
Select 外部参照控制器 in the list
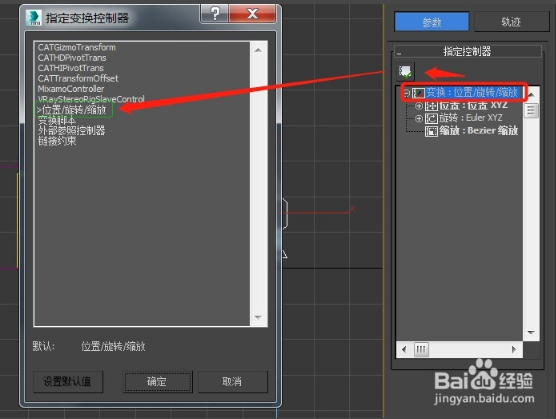(x=71, y=130)
